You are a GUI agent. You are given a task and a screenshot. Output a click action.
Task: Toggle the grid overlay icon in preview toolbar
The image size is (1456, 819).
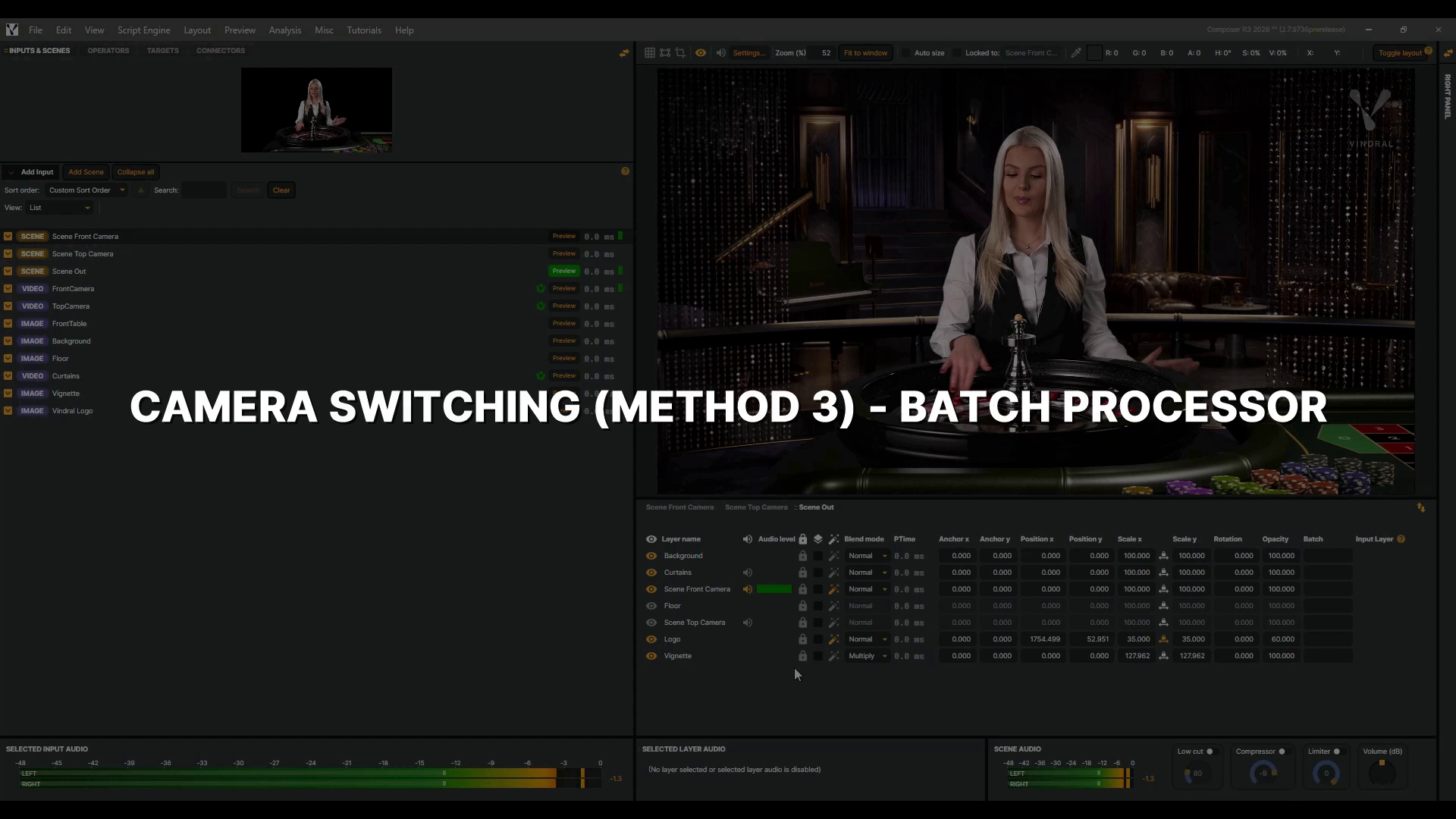(x=650, y=53)
